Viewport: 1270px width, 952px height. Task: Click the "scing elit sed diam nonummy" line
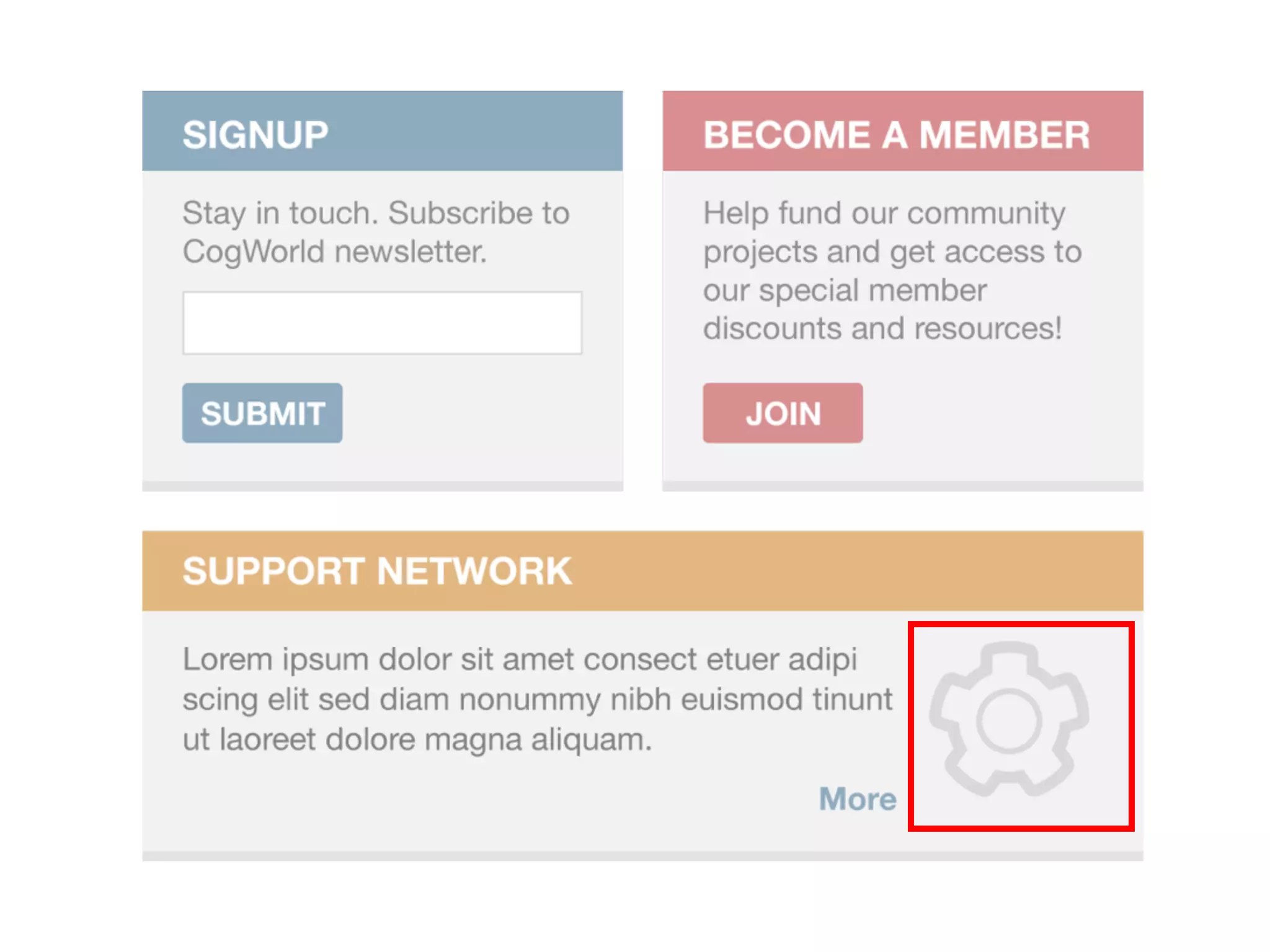click(x=537, y=700)
